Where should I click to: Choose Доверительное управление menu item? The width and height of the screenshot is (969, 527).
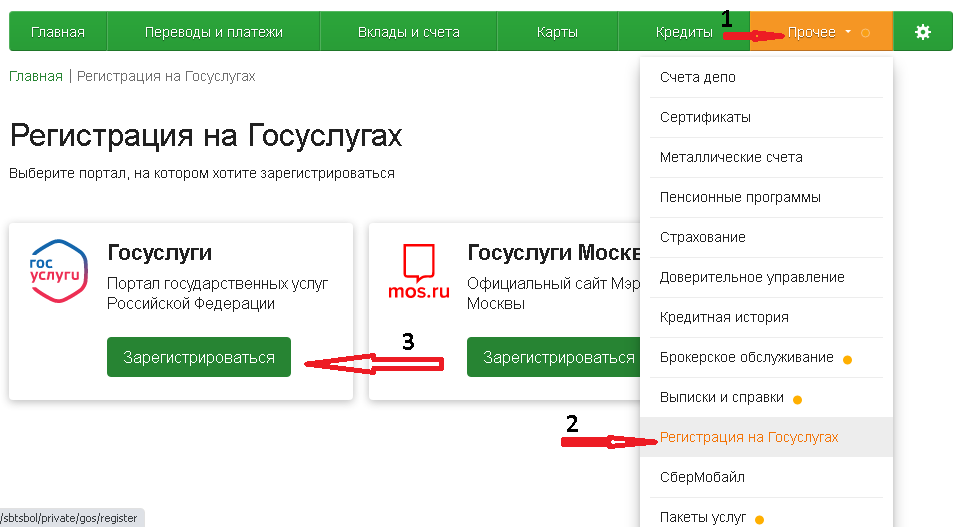[766, 277]
